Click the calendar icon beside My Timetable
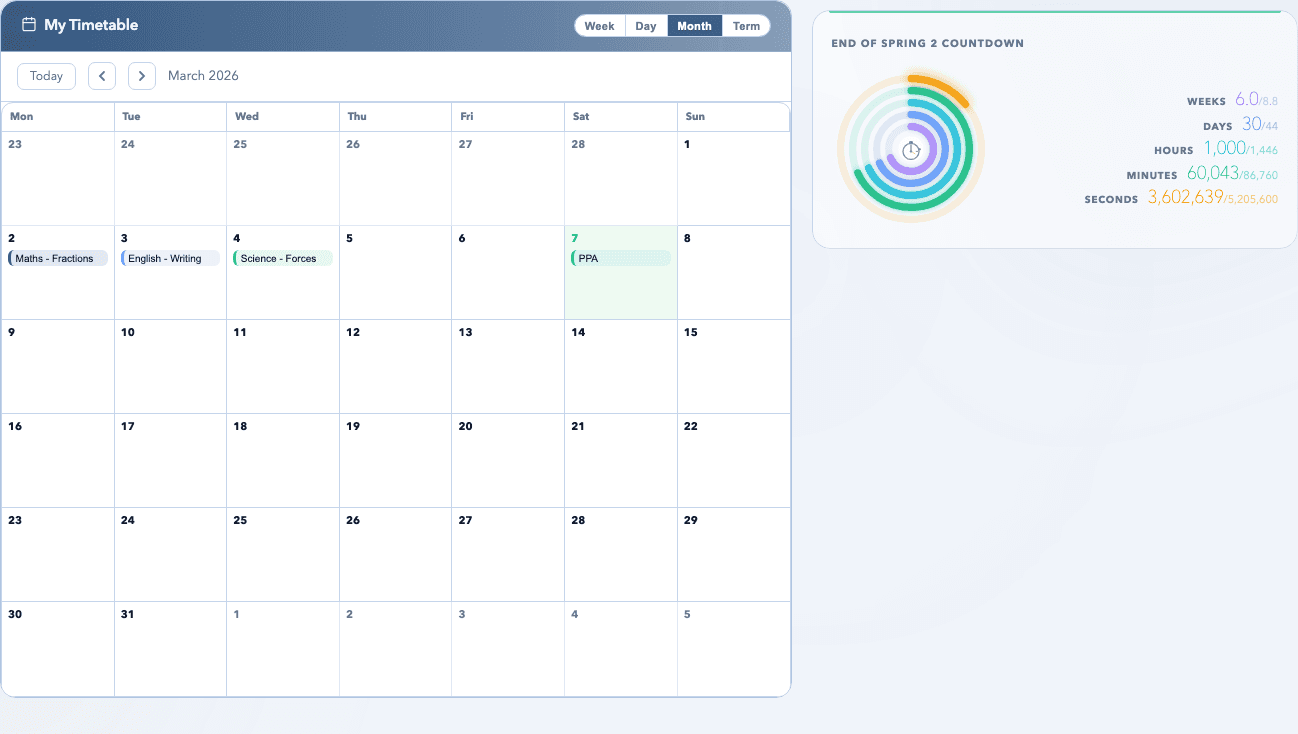This screenshot has width=1298, height=734. click(x=27, y=24)
